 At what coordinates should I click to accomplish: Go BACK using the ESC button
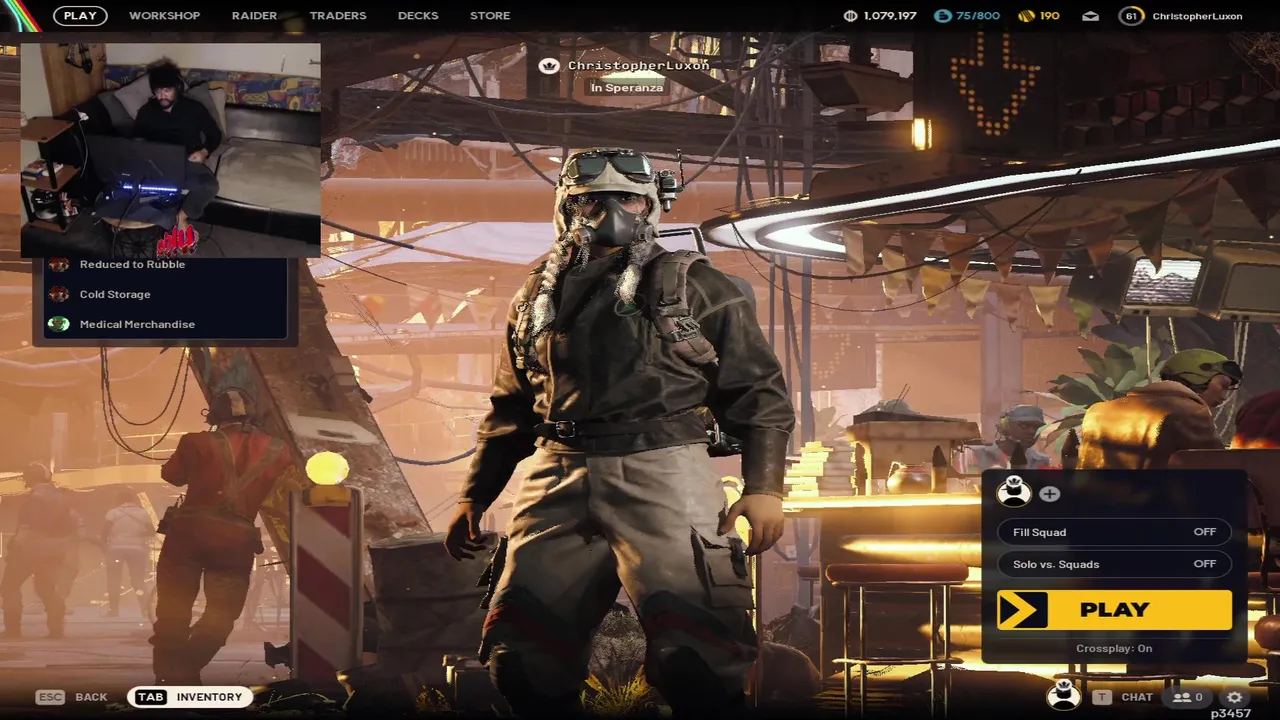pyautogui.click(x=72, y=697)
